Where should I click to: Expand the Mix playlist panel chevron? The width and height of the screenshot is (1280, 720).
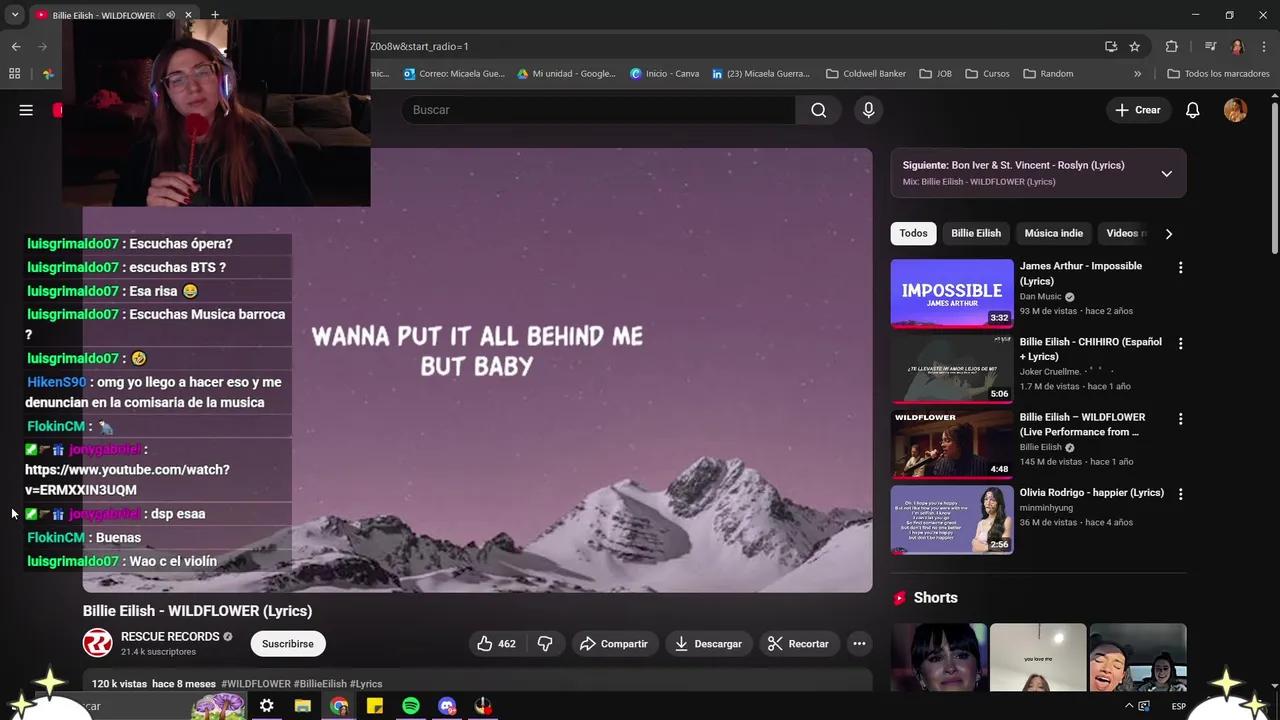pos(1166,173)
